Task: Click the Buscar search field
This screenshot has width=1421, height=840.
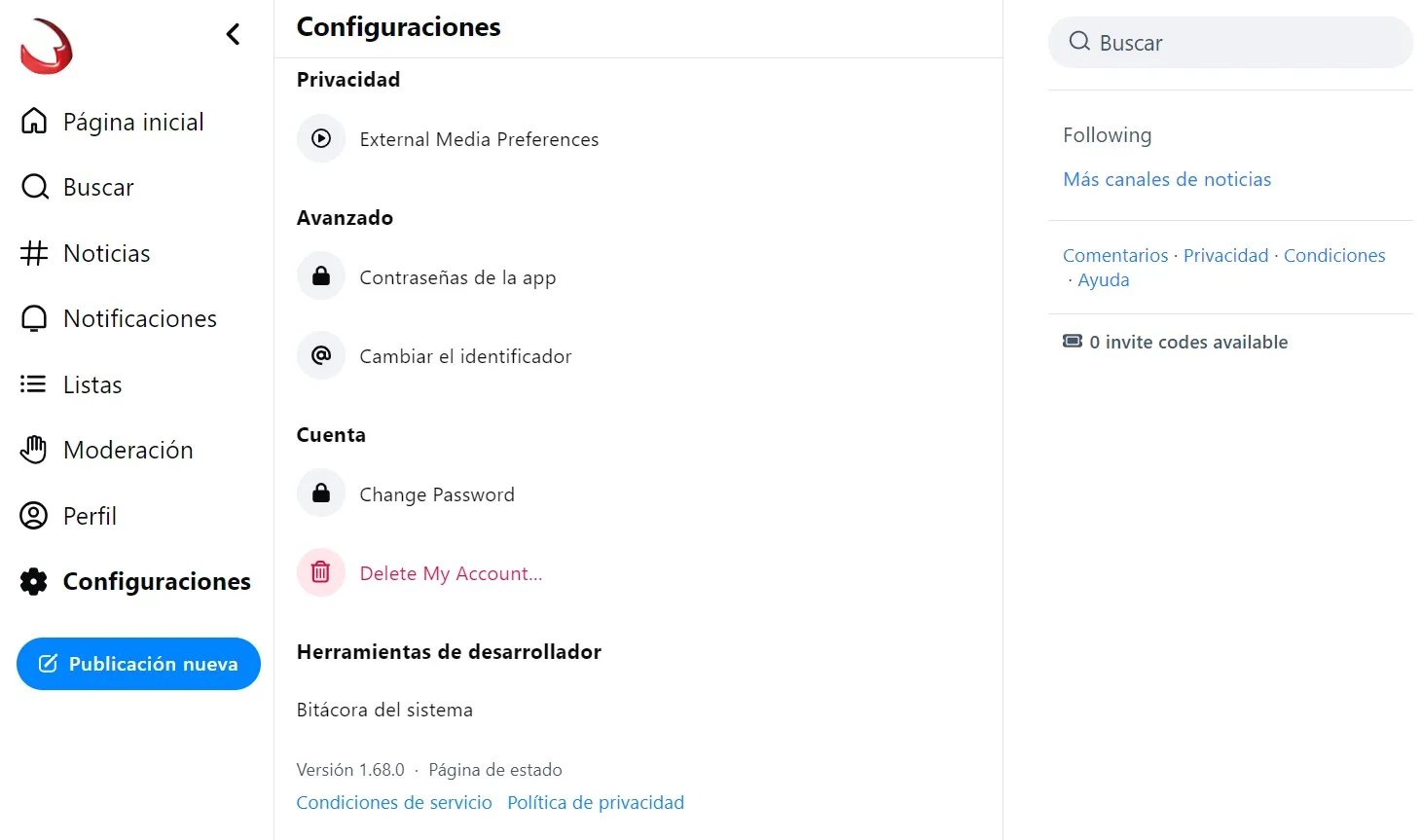Action: tap(1230, 43)
